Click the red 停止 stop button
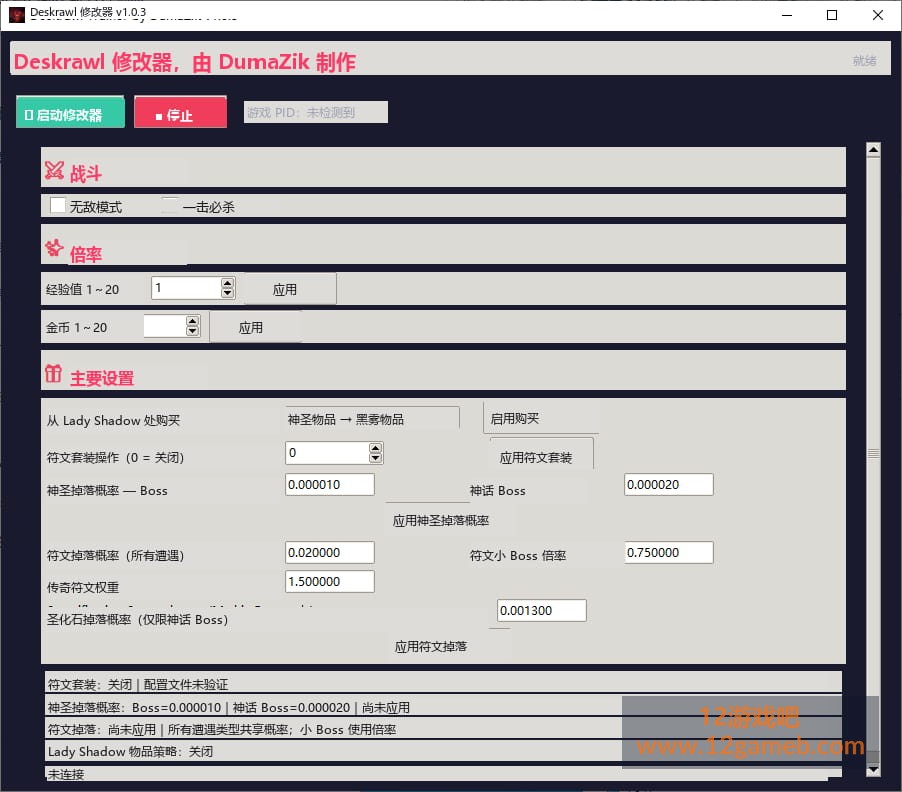902x792 pixels. click(x=180, y=113)
